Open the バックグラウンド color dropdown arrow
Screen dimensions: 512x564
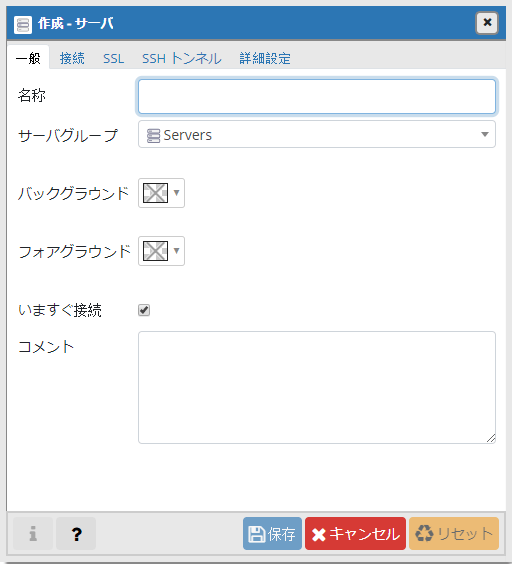176,193
